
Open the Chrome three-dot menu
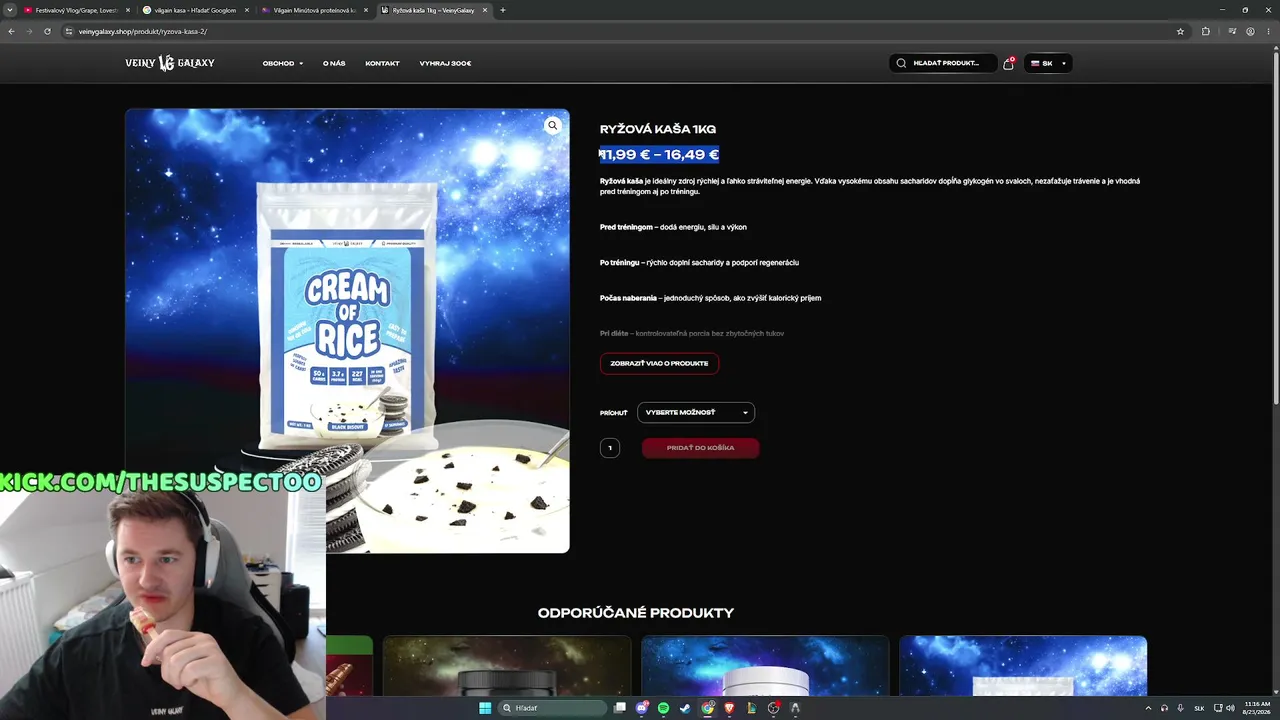coord(1268,31)
